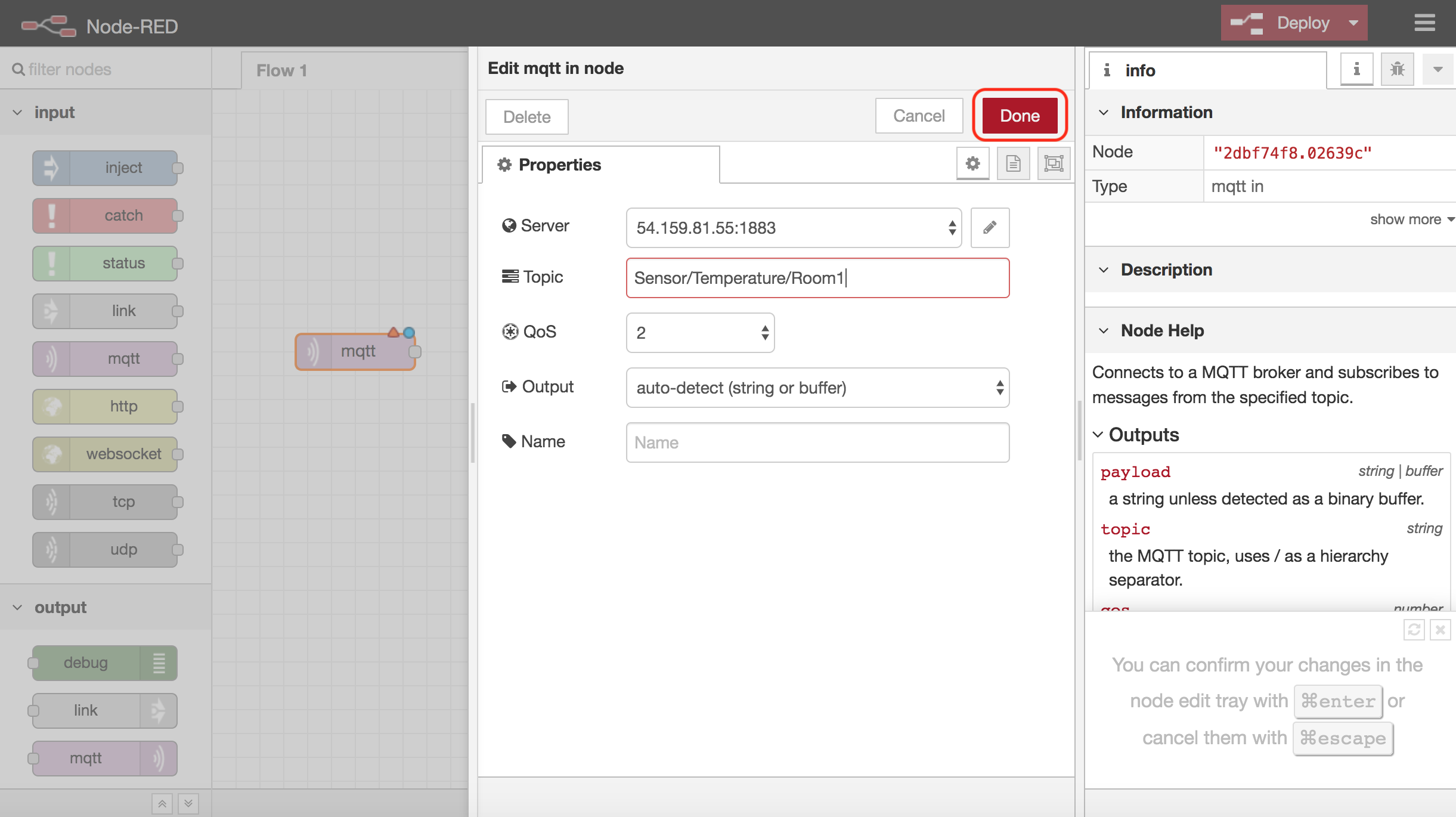Click show more link
Image resolution: width=1456 pixels, height=817 pixels.
[1411, 219]
